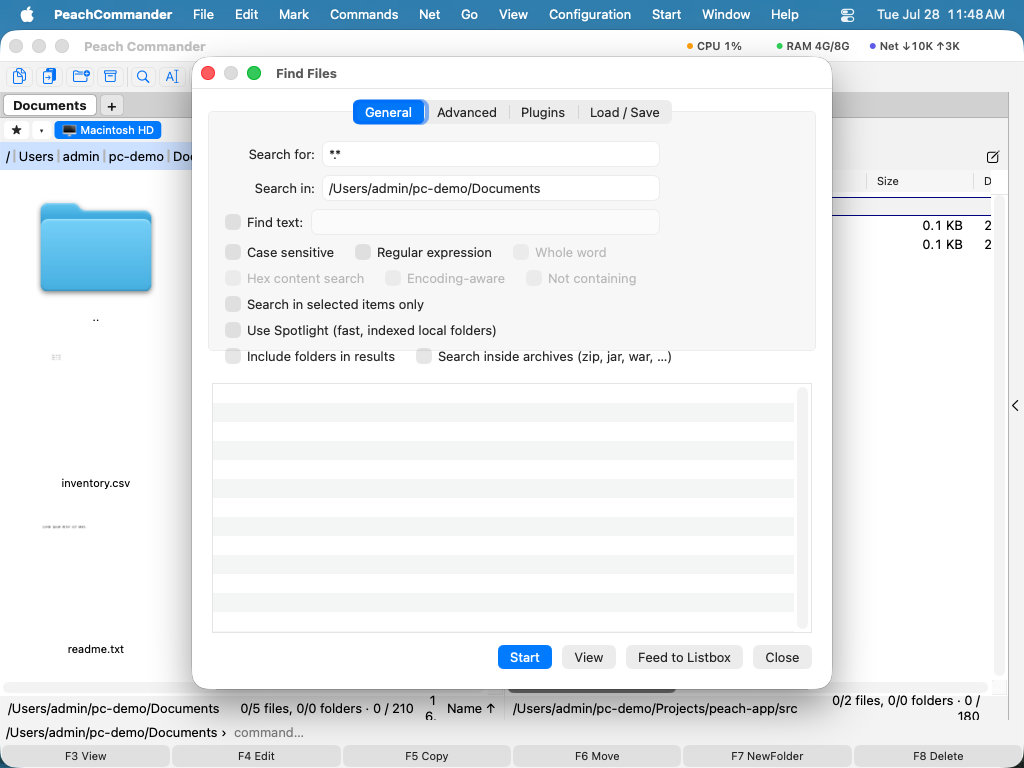Viewport: 1024px width, 768px height.
Task: Click the Name sort indicator in status bar
Action: tap(471, 709)
